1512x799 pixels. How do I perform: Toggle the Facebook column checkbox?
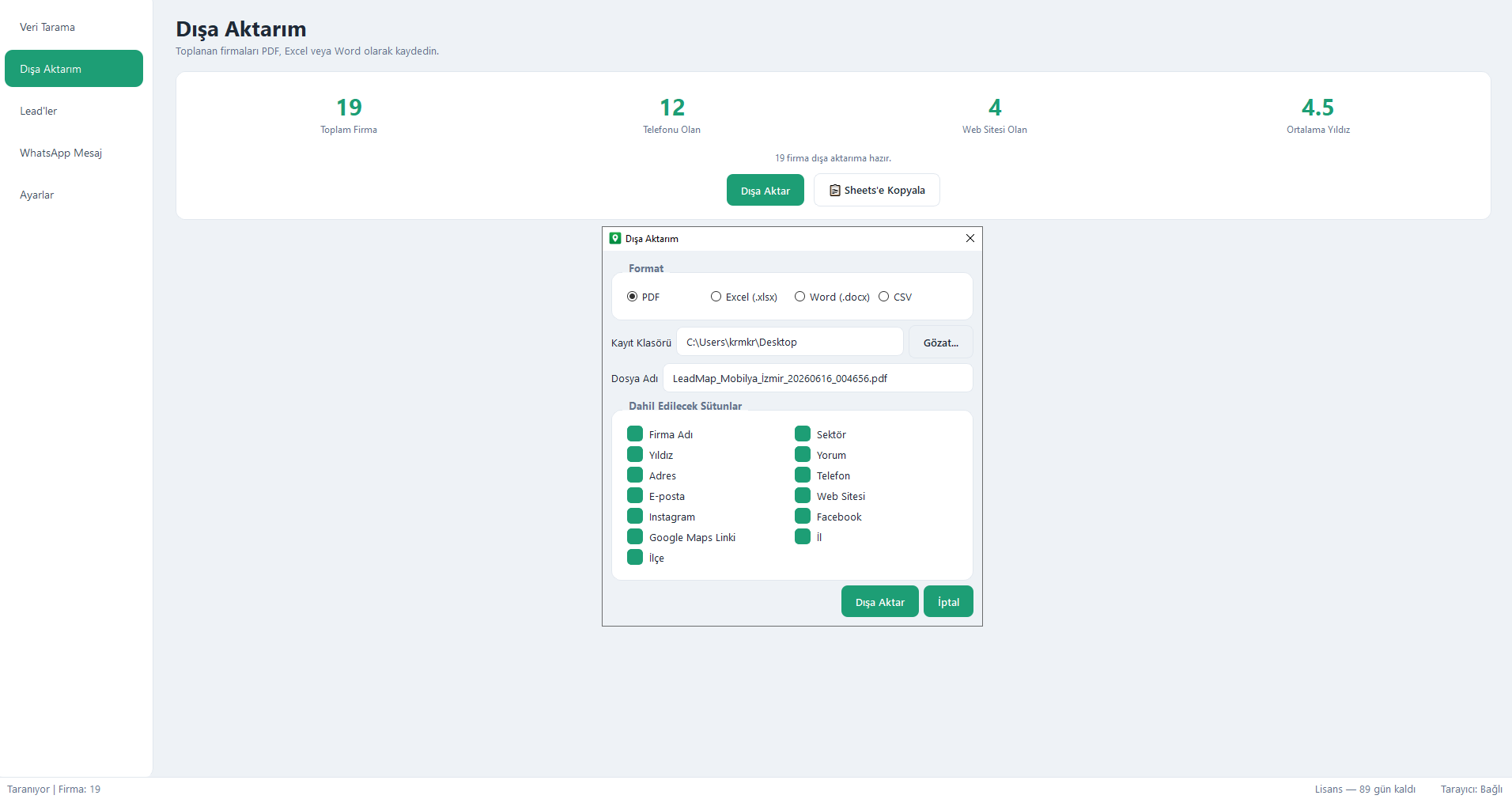coord(803,516)
